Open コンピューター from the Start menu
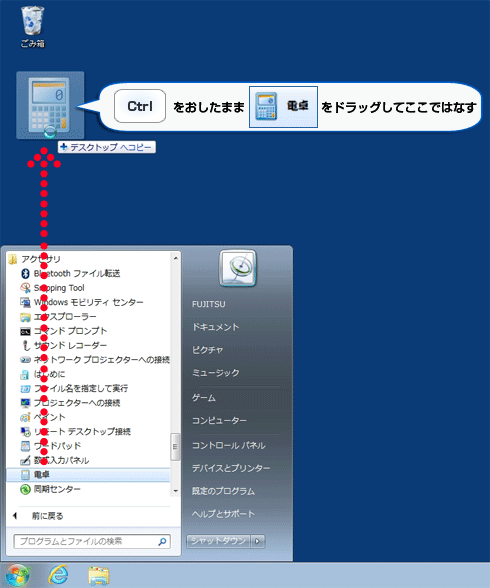Screen dimensions: 490x588 [x=219, y=420]
